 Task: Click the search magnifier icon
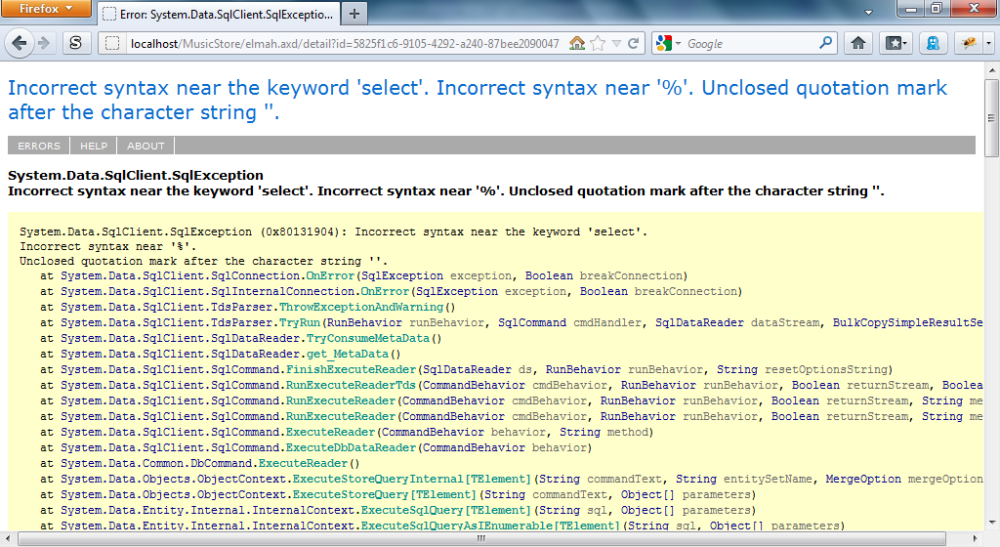pos(826,43)
